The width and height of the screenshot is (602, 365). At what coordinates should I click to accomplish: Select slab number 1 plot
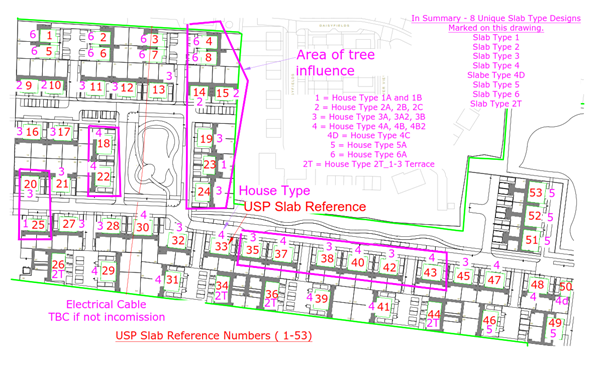point(49,36)
